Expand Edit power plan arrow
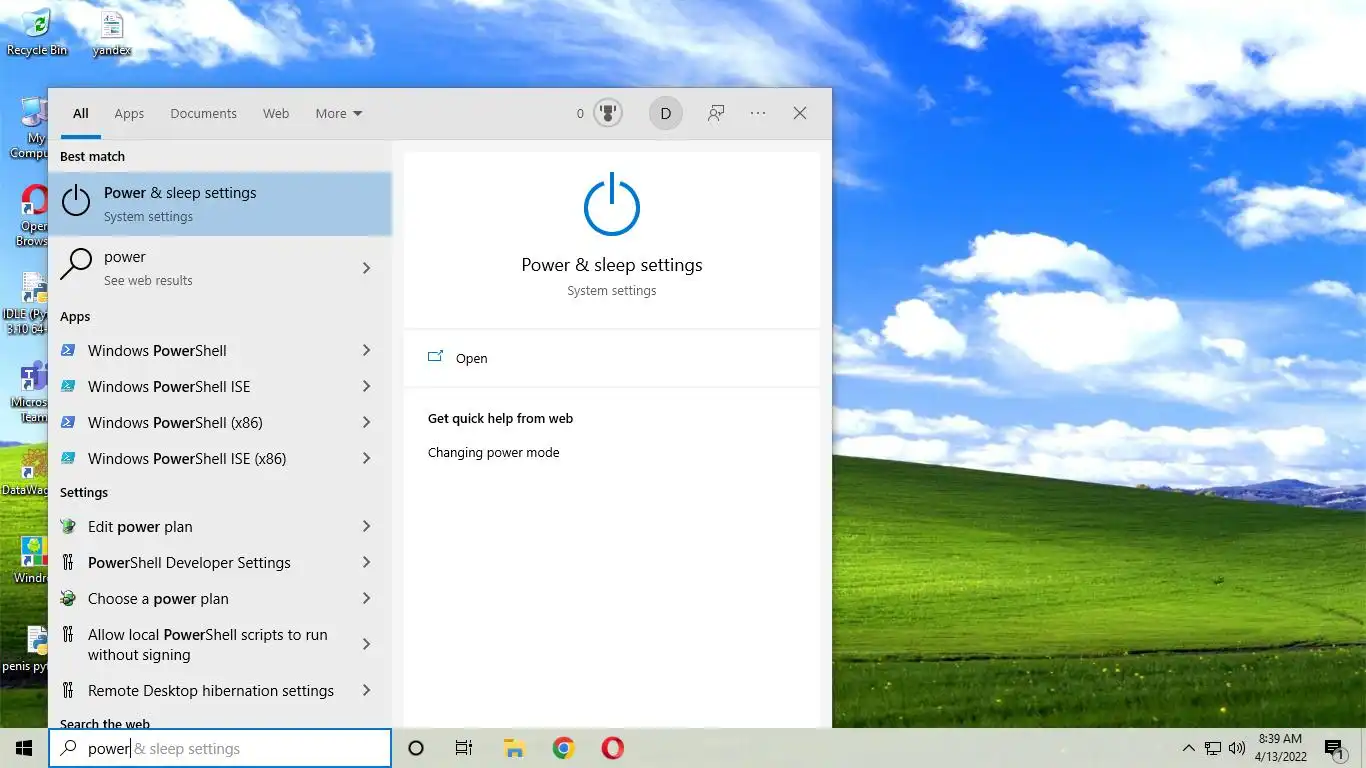Screen dimensions: 1366x768 pyautogui.click(x=366, y=526)
